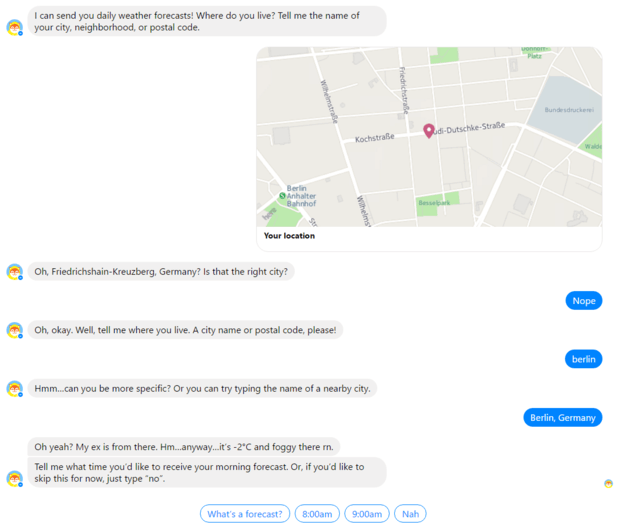This screenshot has height=529, width=620.
Task: Click the bot avatar beside the 'Oh, okay' message
Action: 15,330
